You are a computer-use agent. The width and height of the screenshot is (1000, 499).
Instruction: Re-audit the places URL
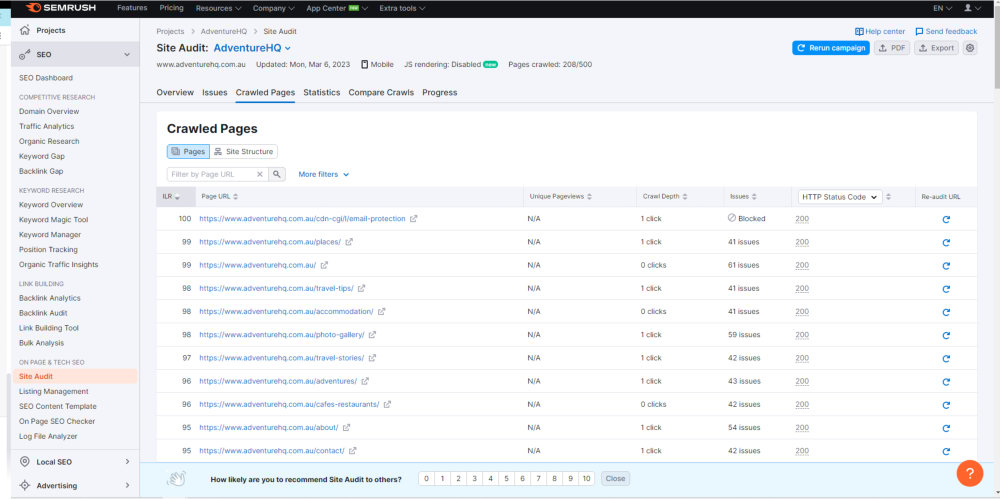[946, 242]
